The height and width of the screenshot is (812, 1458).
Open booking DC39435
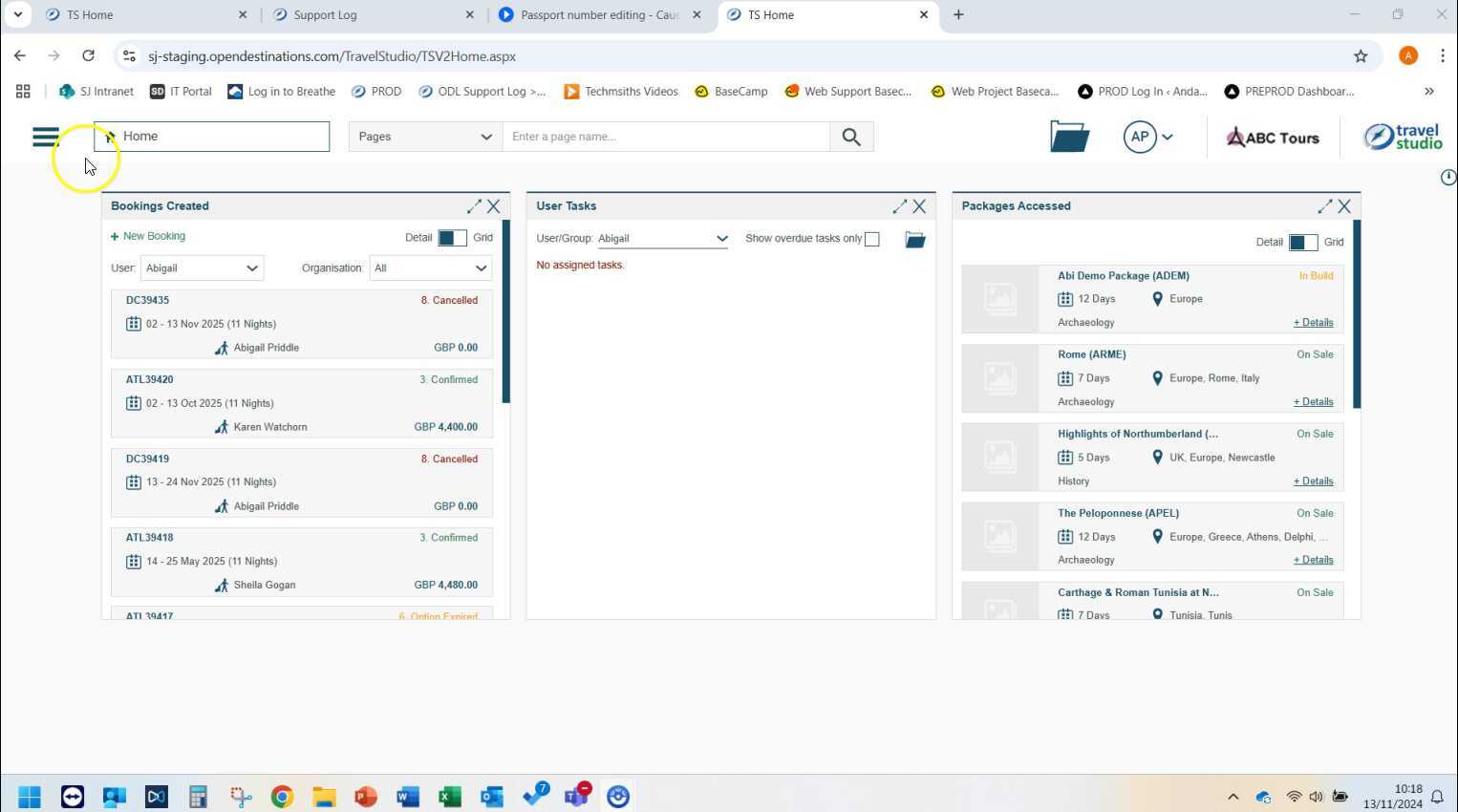click(x=147, y=300)
